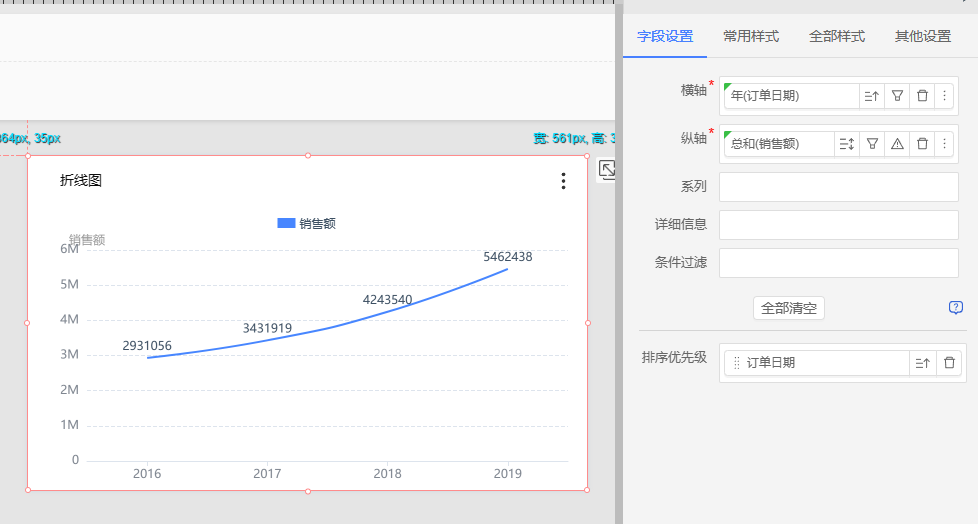The width and height of the screenshot is (978, 524).
Task: Open more options for 年(订单日期) field
Action: coord(945,96)
